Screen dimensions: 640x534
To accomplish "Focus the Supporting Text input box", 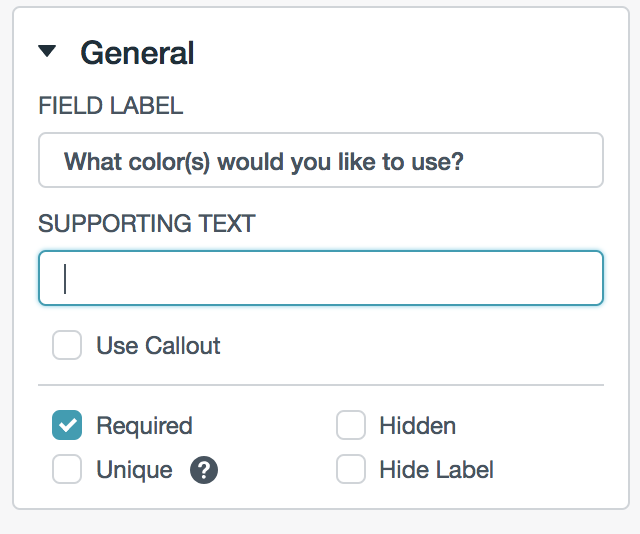I will 320,278.
